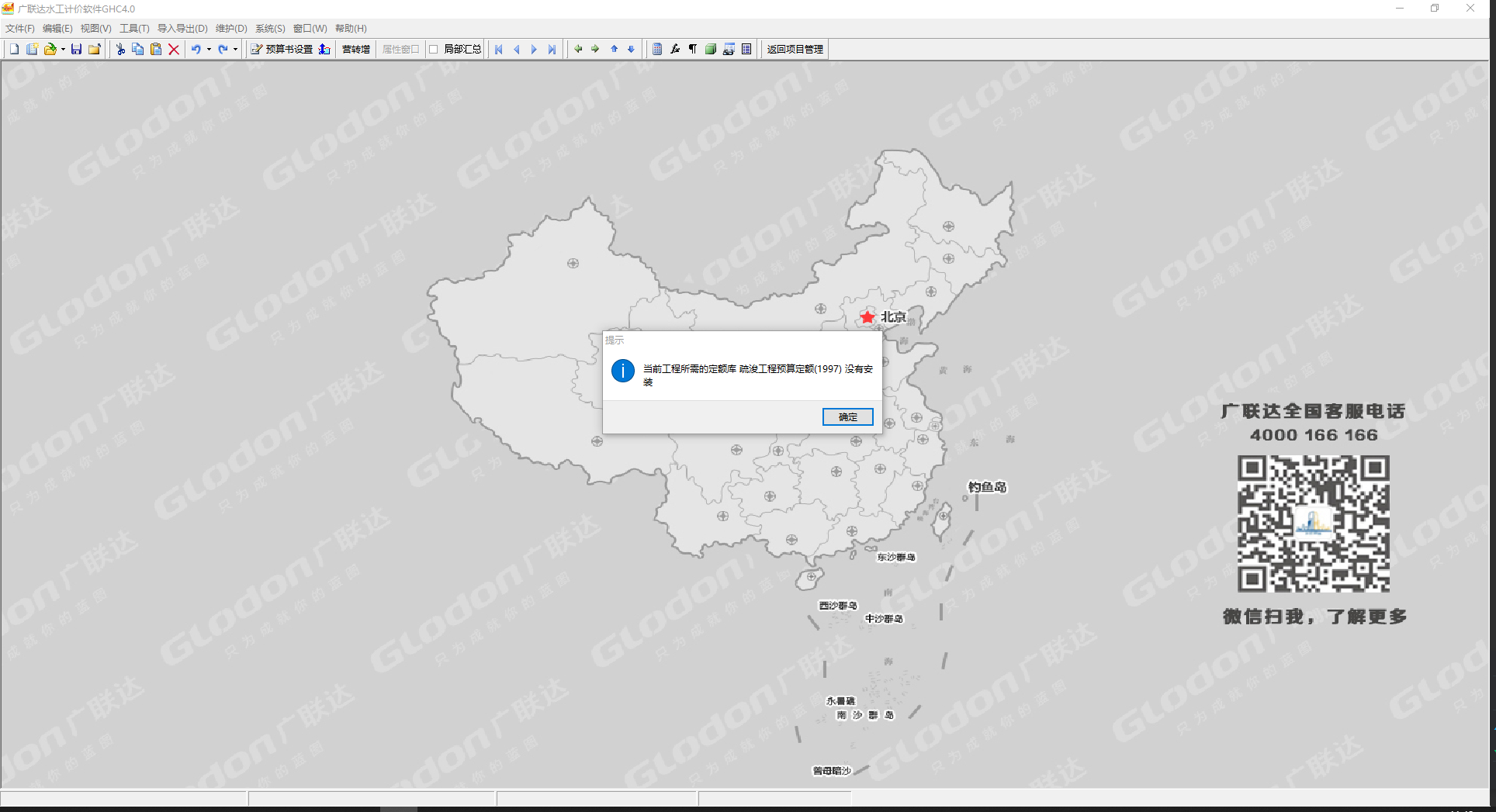Click the 曾母暗沙 label on map
Viewport: 1496px width, 812px height.
[832, 771]
